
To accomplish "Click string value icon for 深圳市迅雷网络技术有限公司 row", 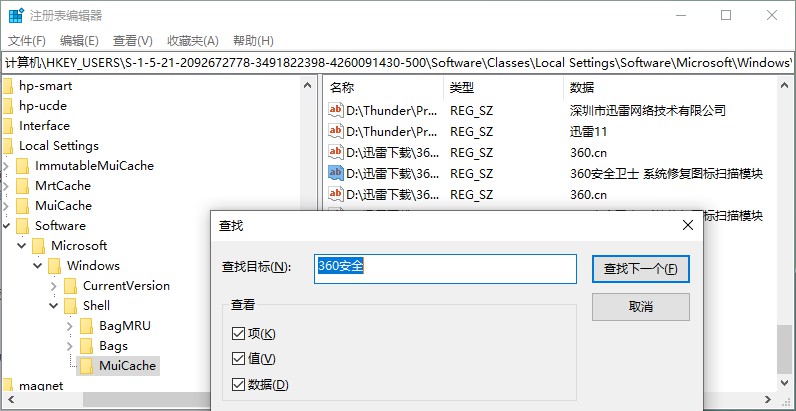I will point(335,110).
